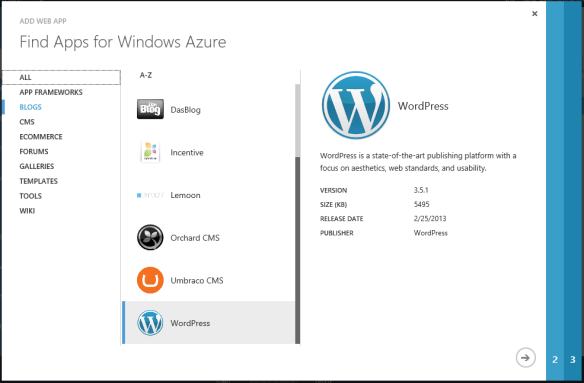Click the app list scrollbar thumb

tap(298, 250)
